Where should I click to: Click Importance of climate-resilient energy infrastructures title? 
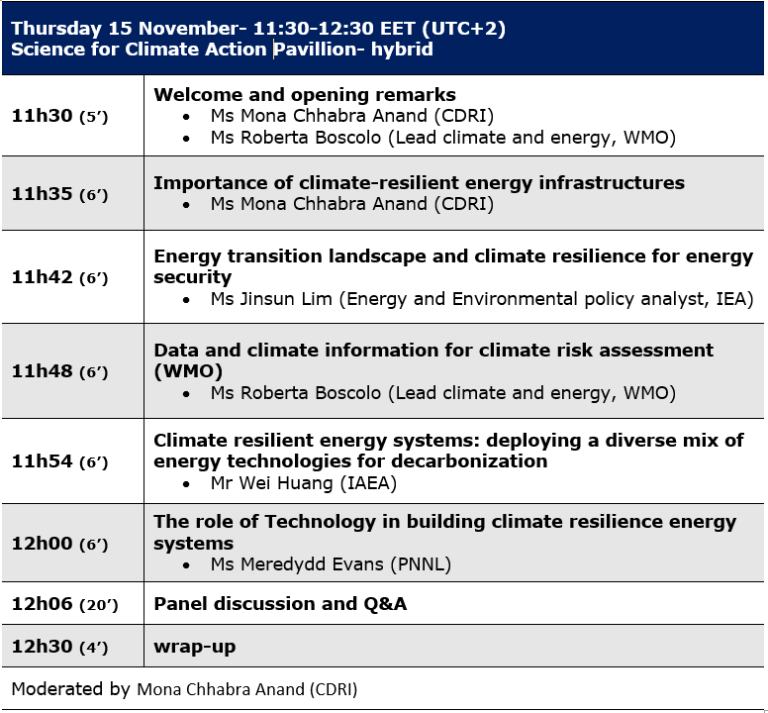pos(418,183)
